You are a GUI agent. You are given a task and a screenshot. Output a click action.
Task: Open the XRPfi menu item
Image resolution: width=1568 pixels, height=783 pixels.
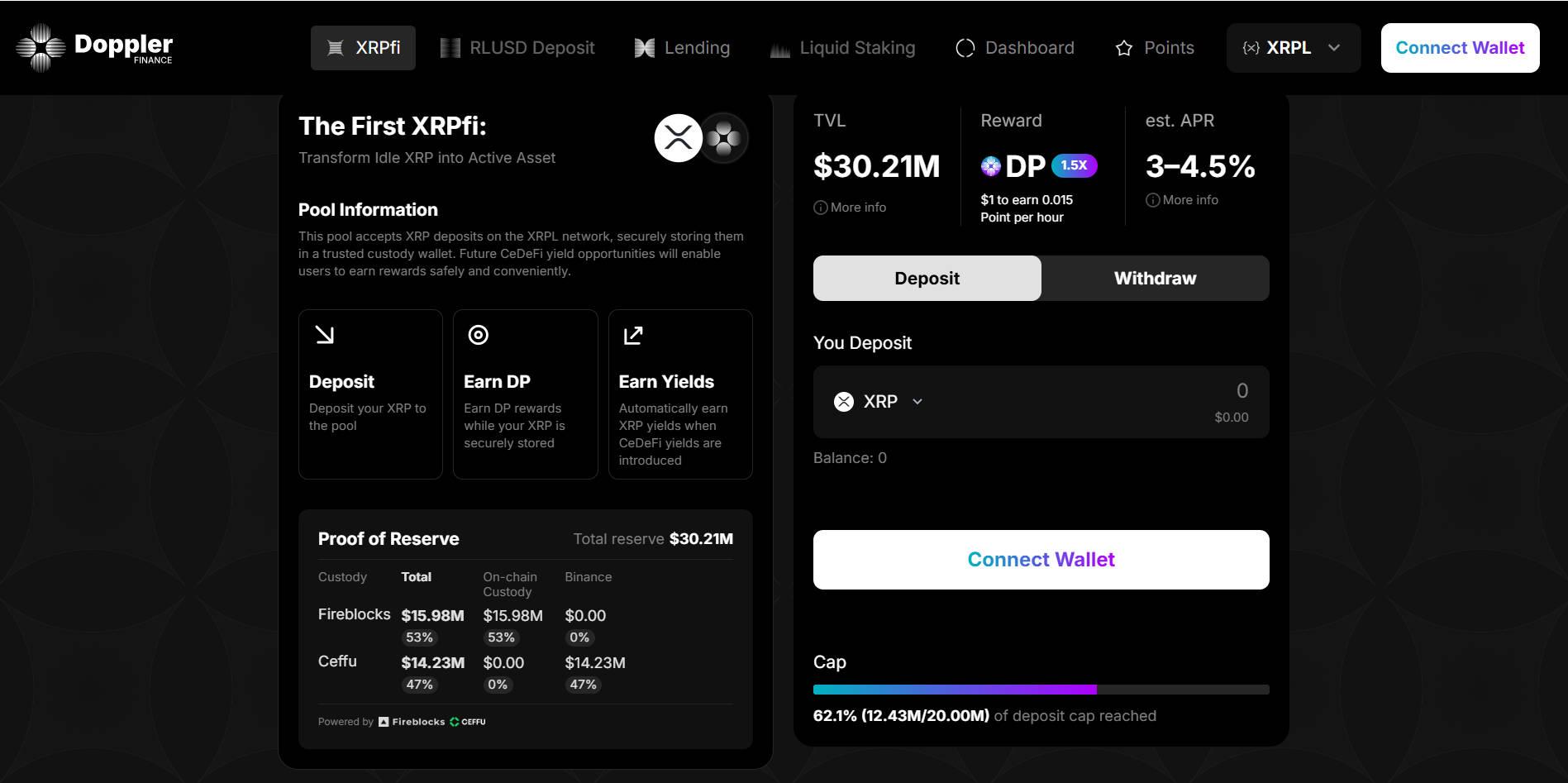(362, 47)
